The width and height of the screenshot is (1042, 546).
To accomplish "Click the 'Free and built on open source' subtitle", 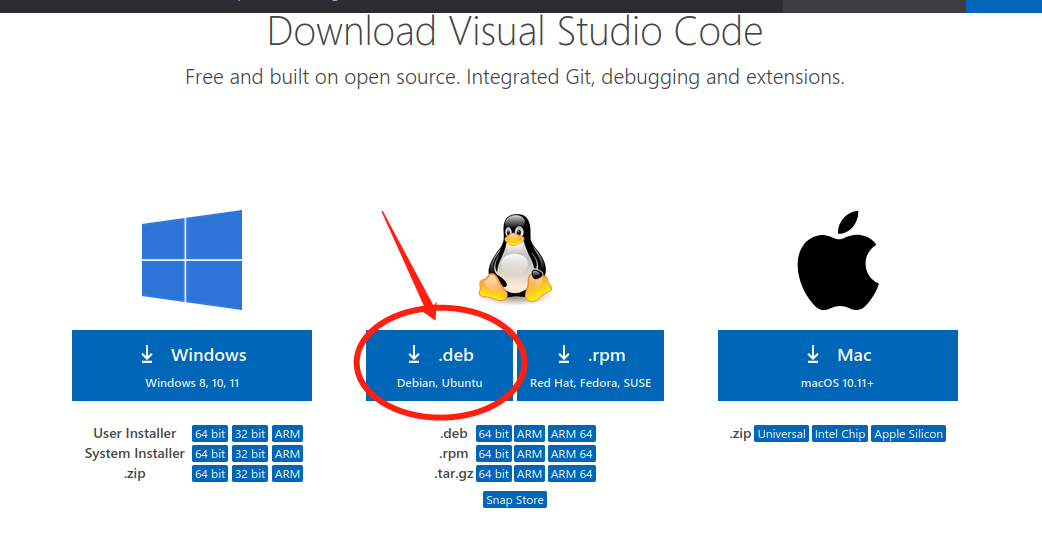I will [515, 77].
